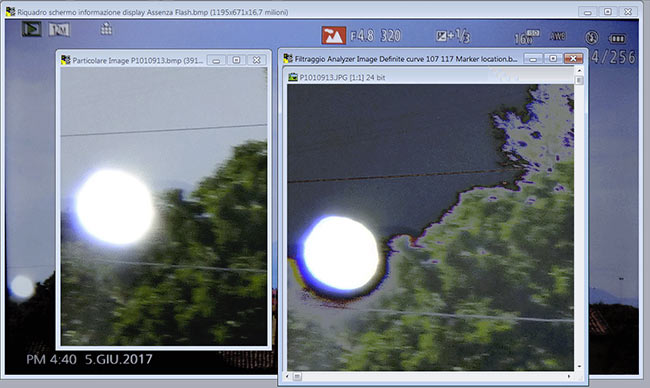Click the Filtraggio Analyzer window title icon

tap(288, 58)
